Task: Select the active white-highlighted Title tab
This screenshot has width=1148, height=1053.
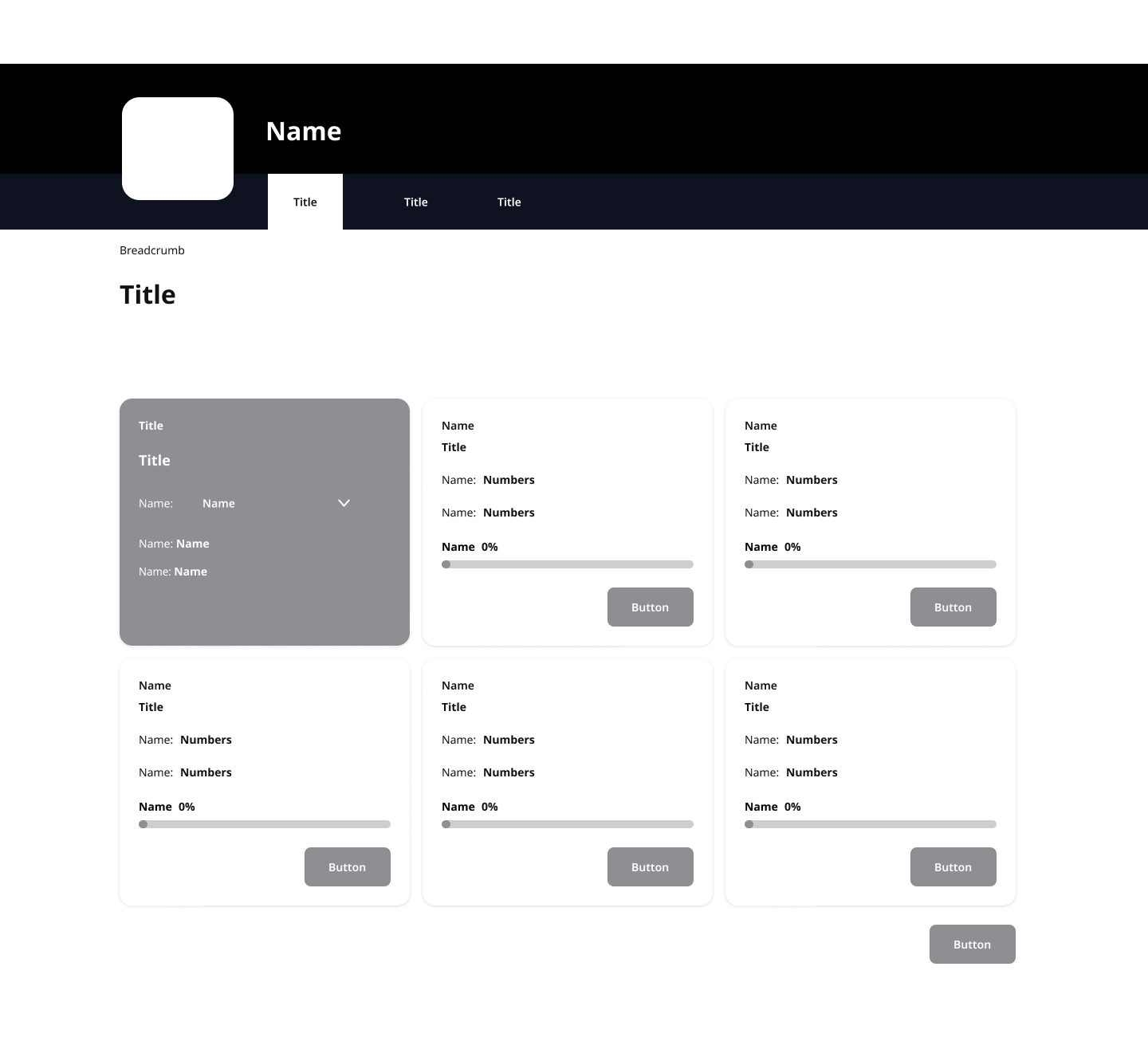Action: point(305,202)
